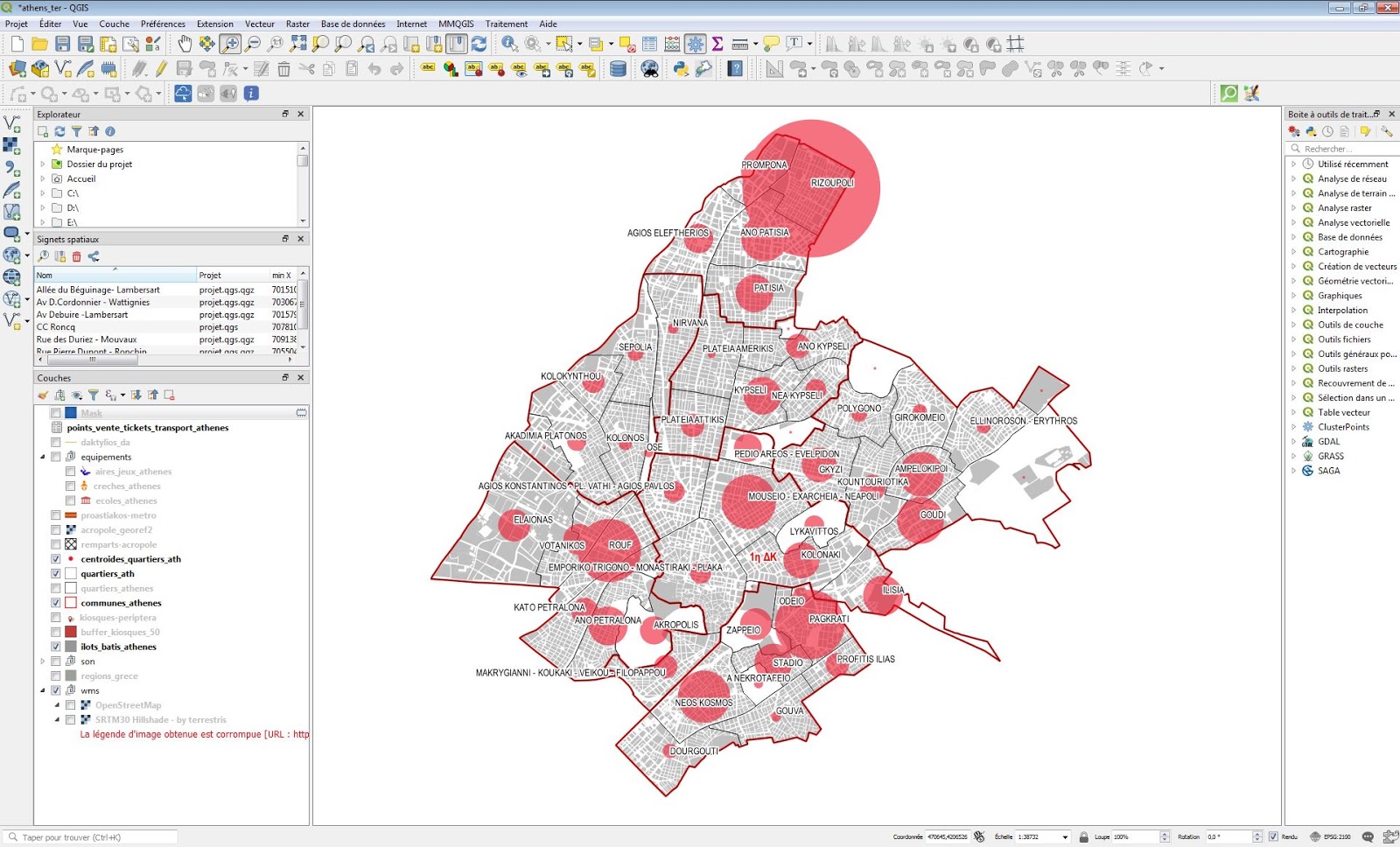Show the kiosques-periptera layer

(x=56, y=618)
